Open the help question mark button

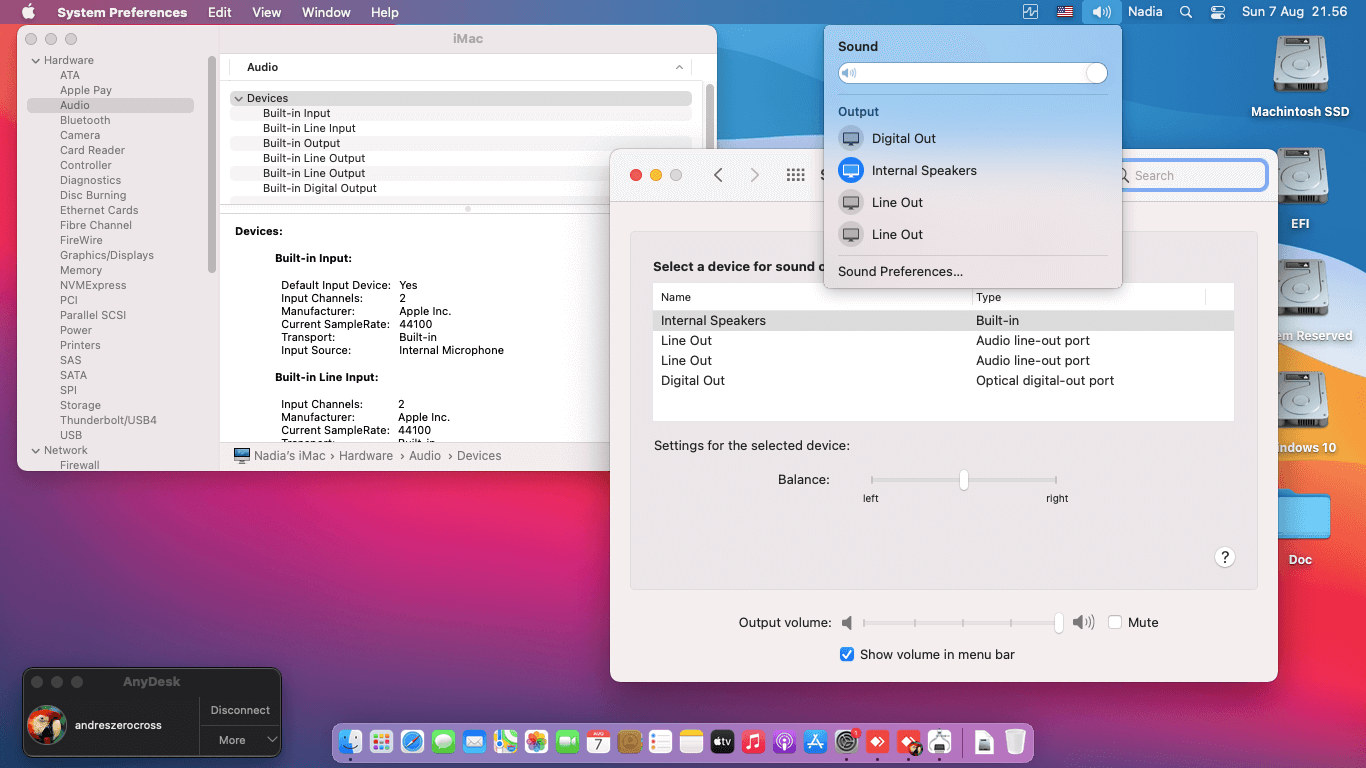1225,558
